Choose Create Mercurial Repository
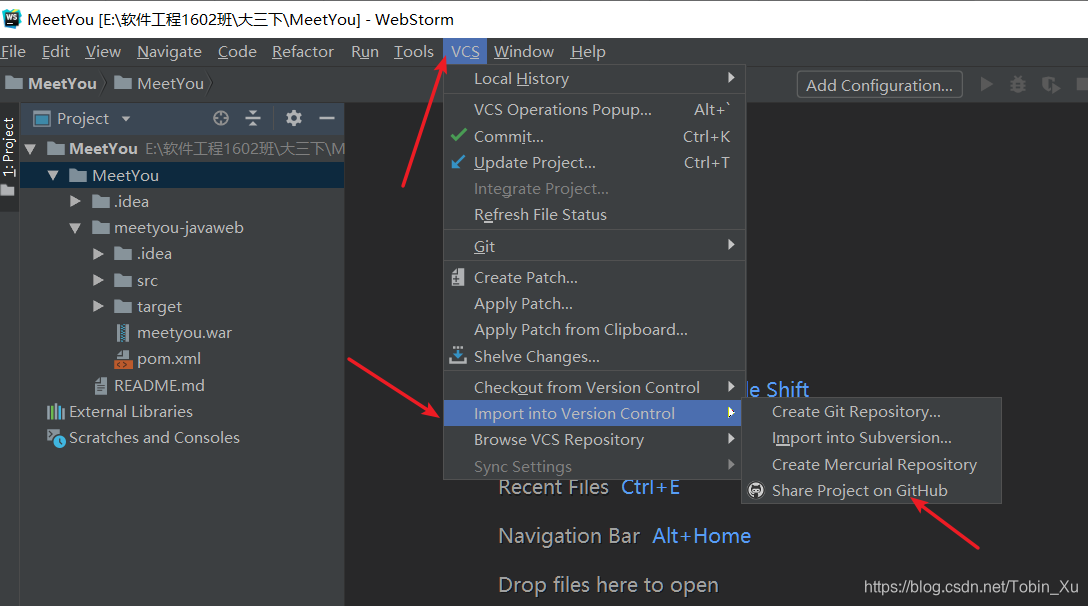The image size is (1088, 606). coord(871,464)
